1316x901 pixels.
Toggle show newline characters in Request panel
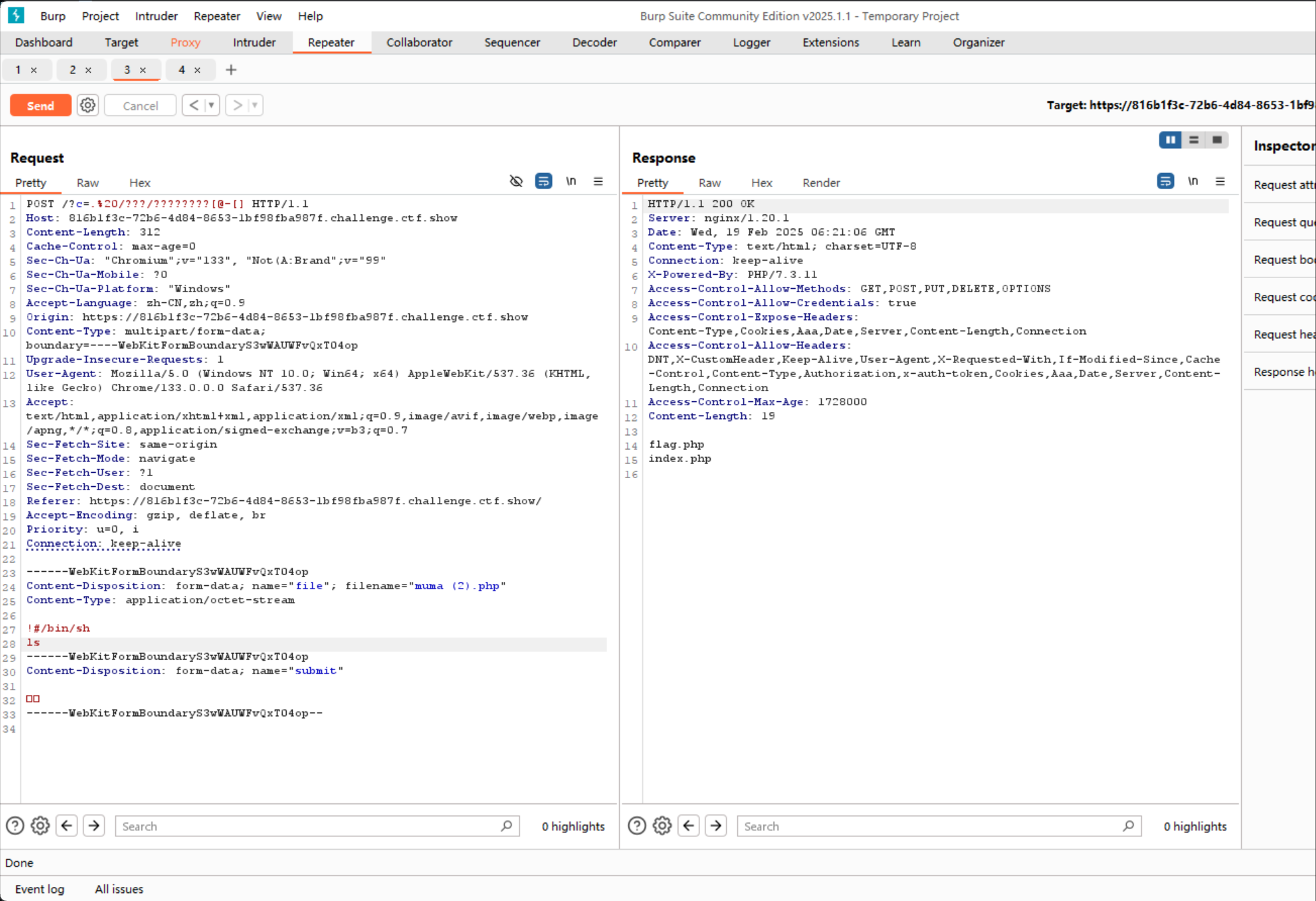pyautogui.click(x=571, y=181)
